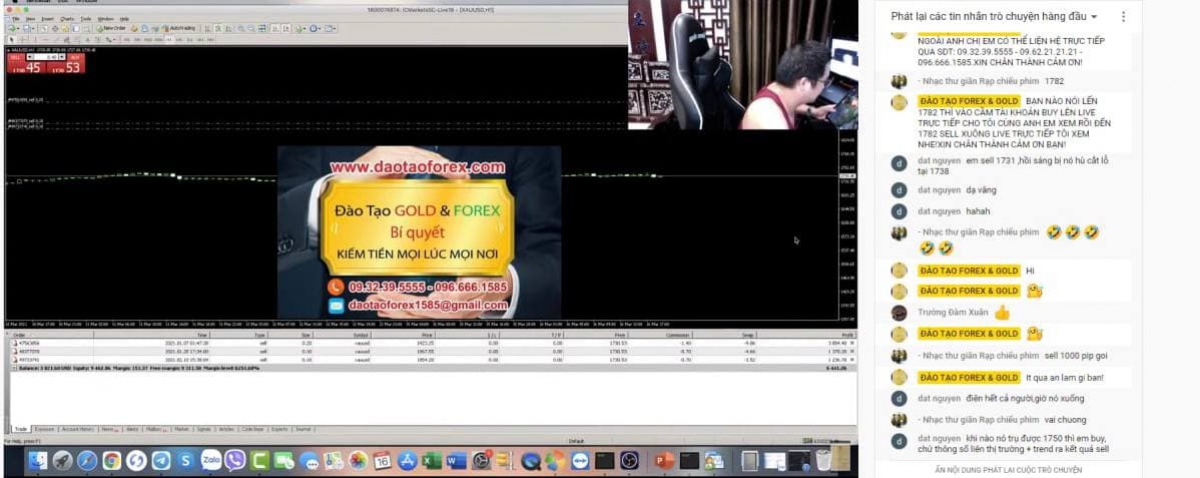
Task: Open the View menu
Action: [x=30, y=19]
